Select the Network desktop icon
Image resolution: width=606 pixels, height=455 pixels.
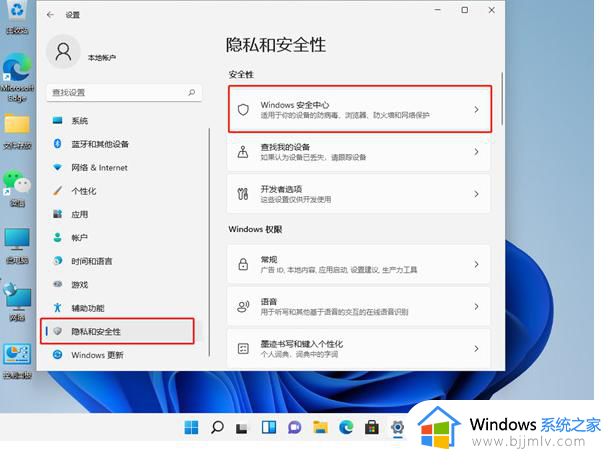17,302
